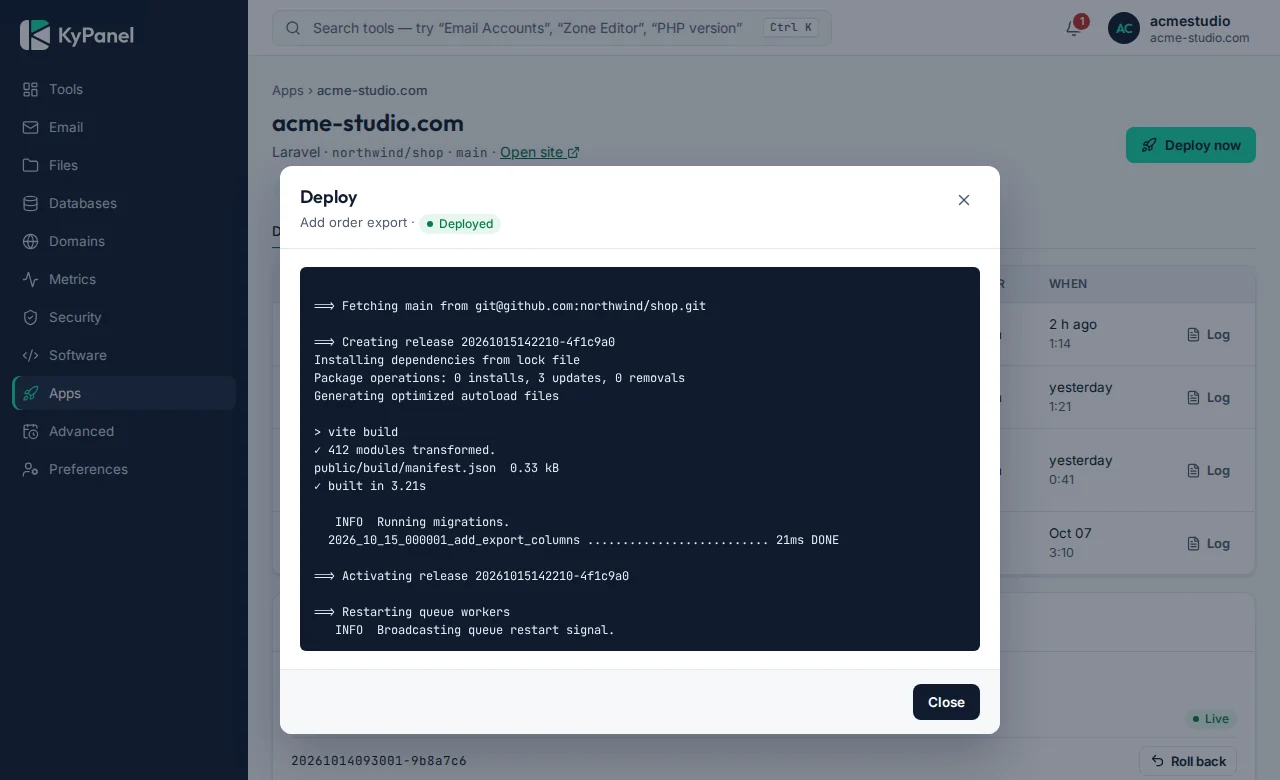Click the Apps rocket icon in sidebar
1280x780 pixels.
pos(31,393)
